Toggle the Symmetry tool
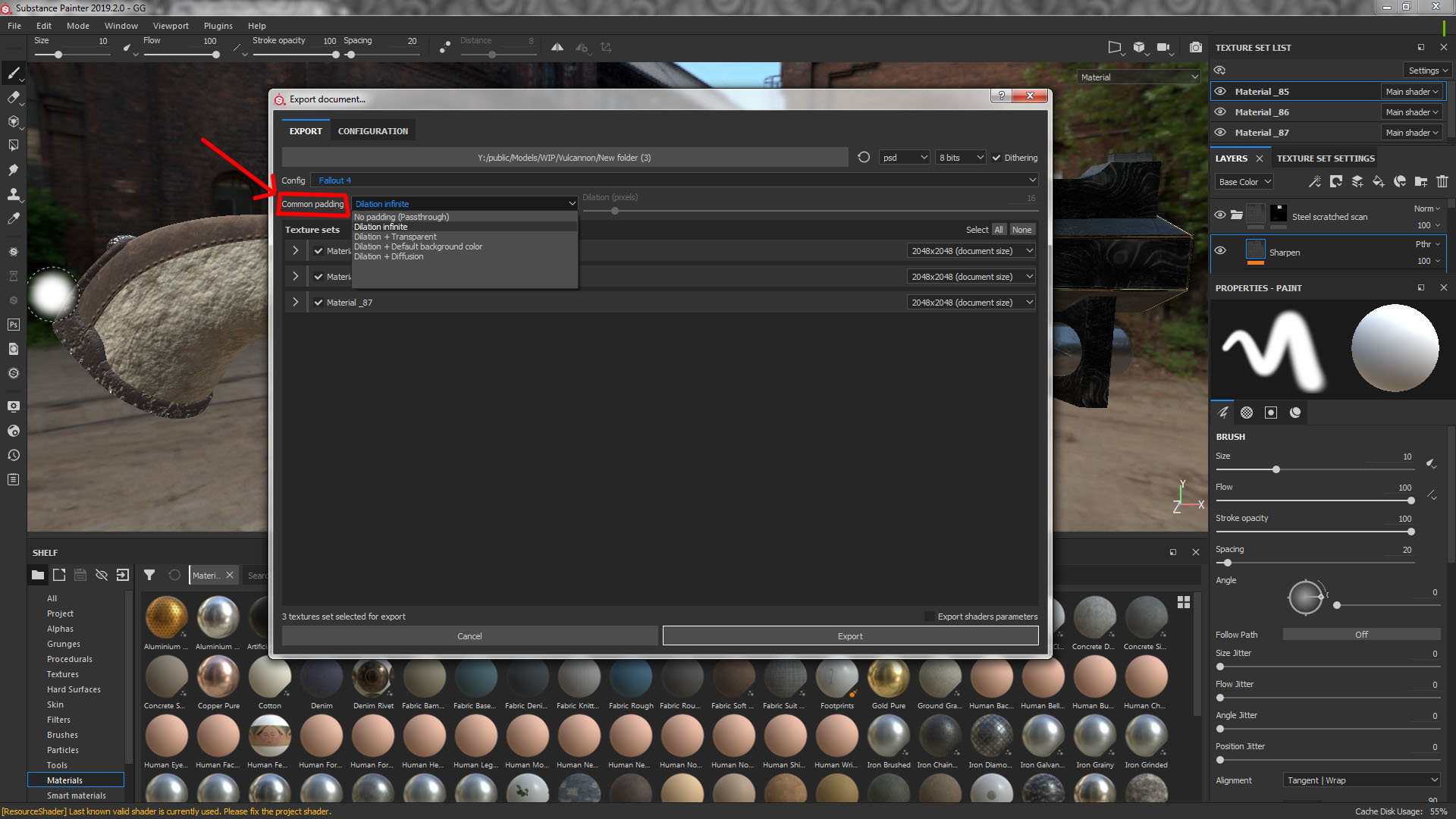1456x819 pixels. tap(557, 47)
